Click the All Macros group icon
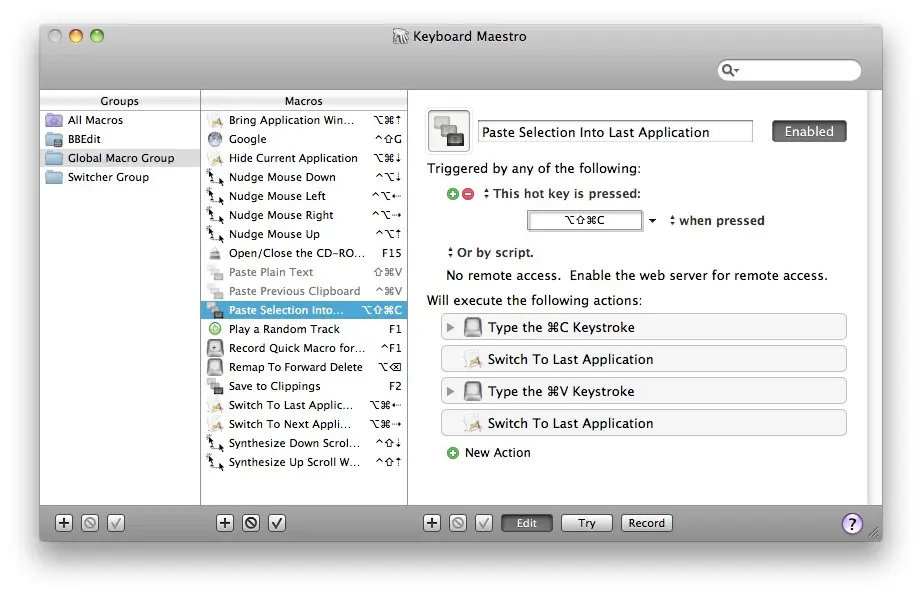922x596 pixels. (x=54, y=120)
